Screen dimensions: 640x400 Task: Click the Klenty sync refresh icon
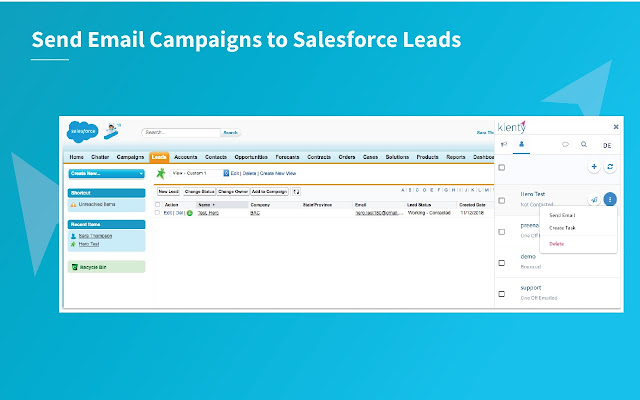tap(610, 167)
